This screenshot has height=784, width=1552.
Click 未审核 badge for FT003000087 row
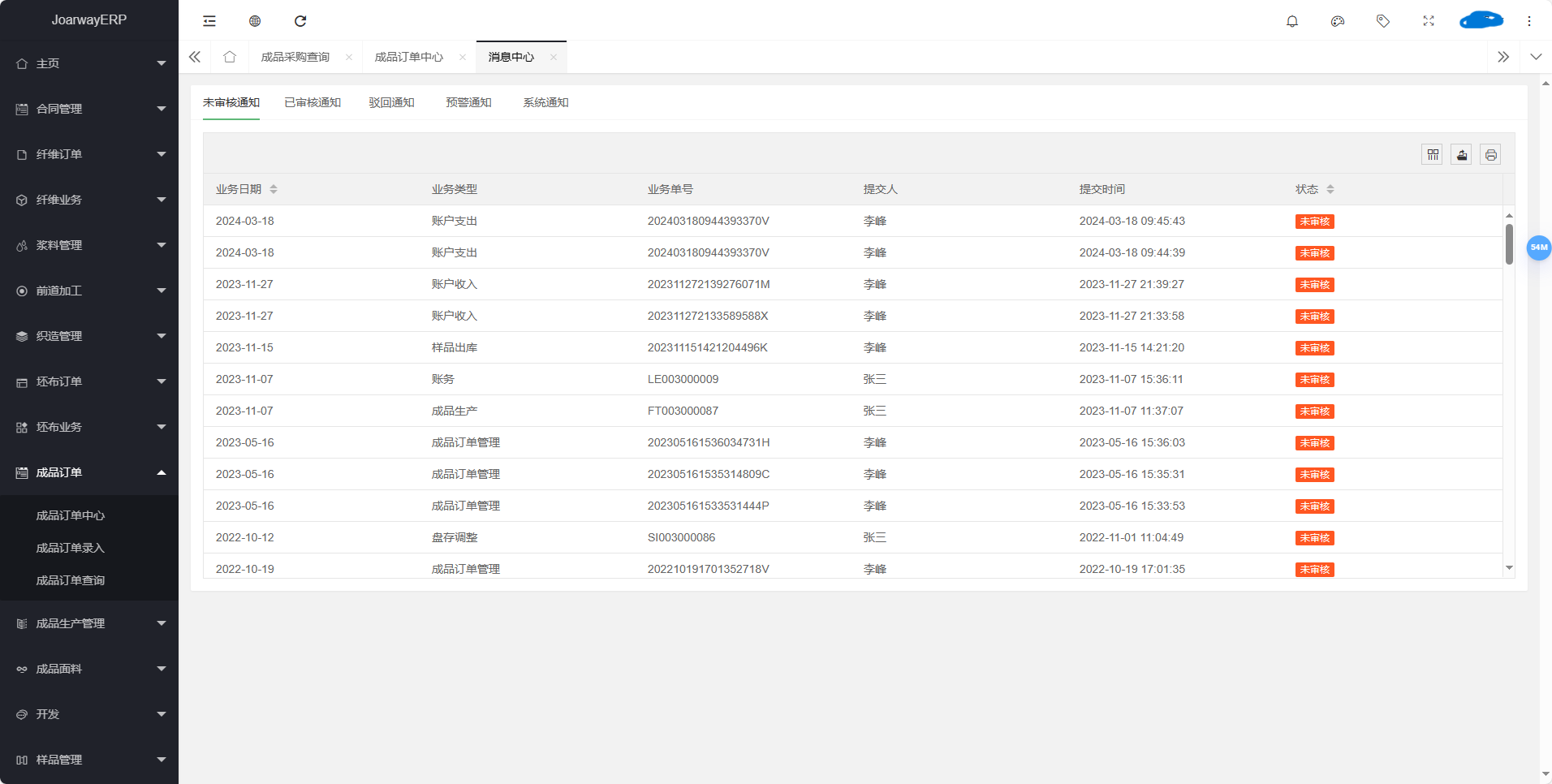(x=1315, y=411)
